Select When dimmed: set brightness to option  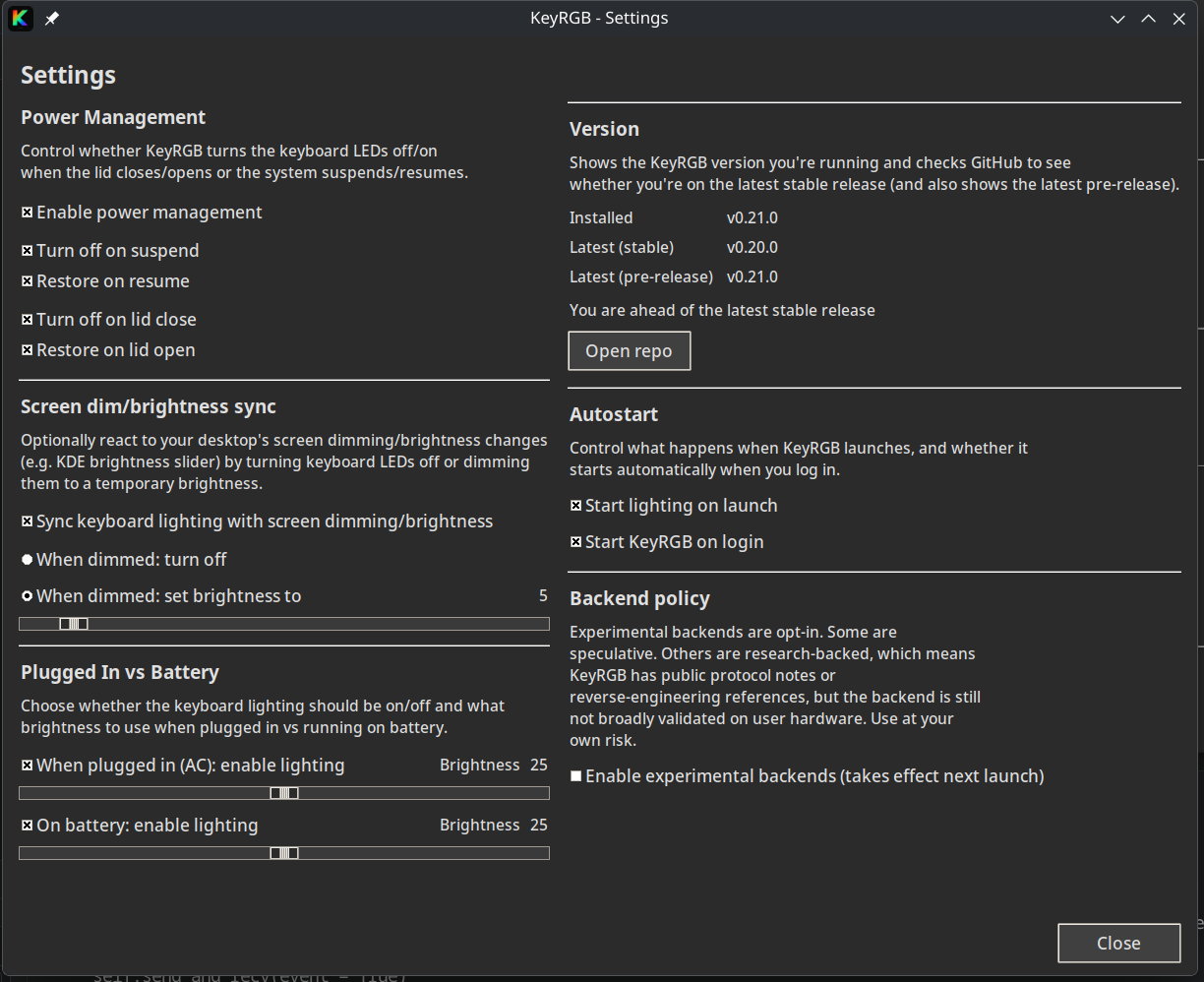[28, 596]
